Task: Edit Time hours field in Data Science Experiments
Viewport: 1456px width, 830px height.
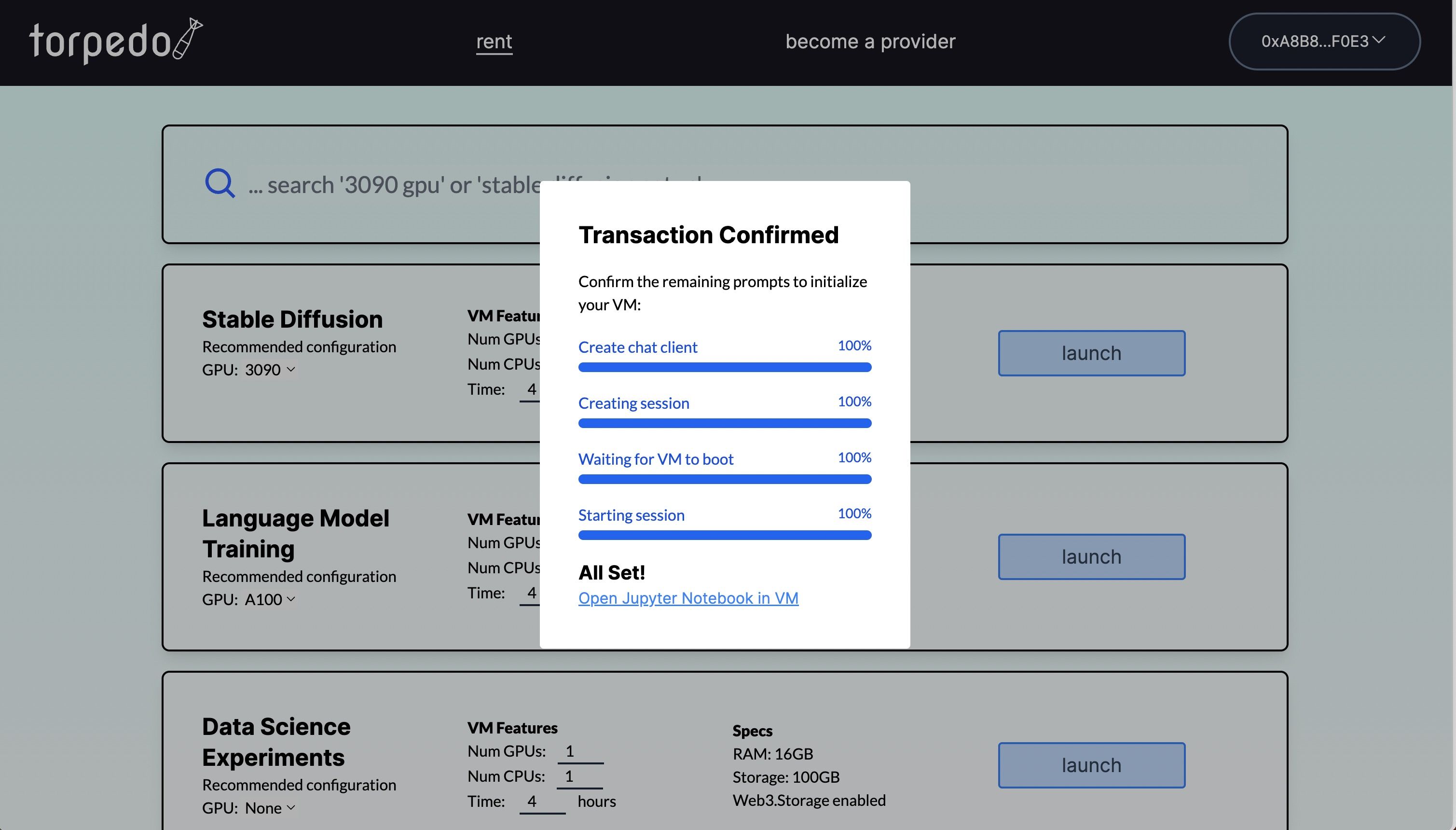Action: click(543, 802)
